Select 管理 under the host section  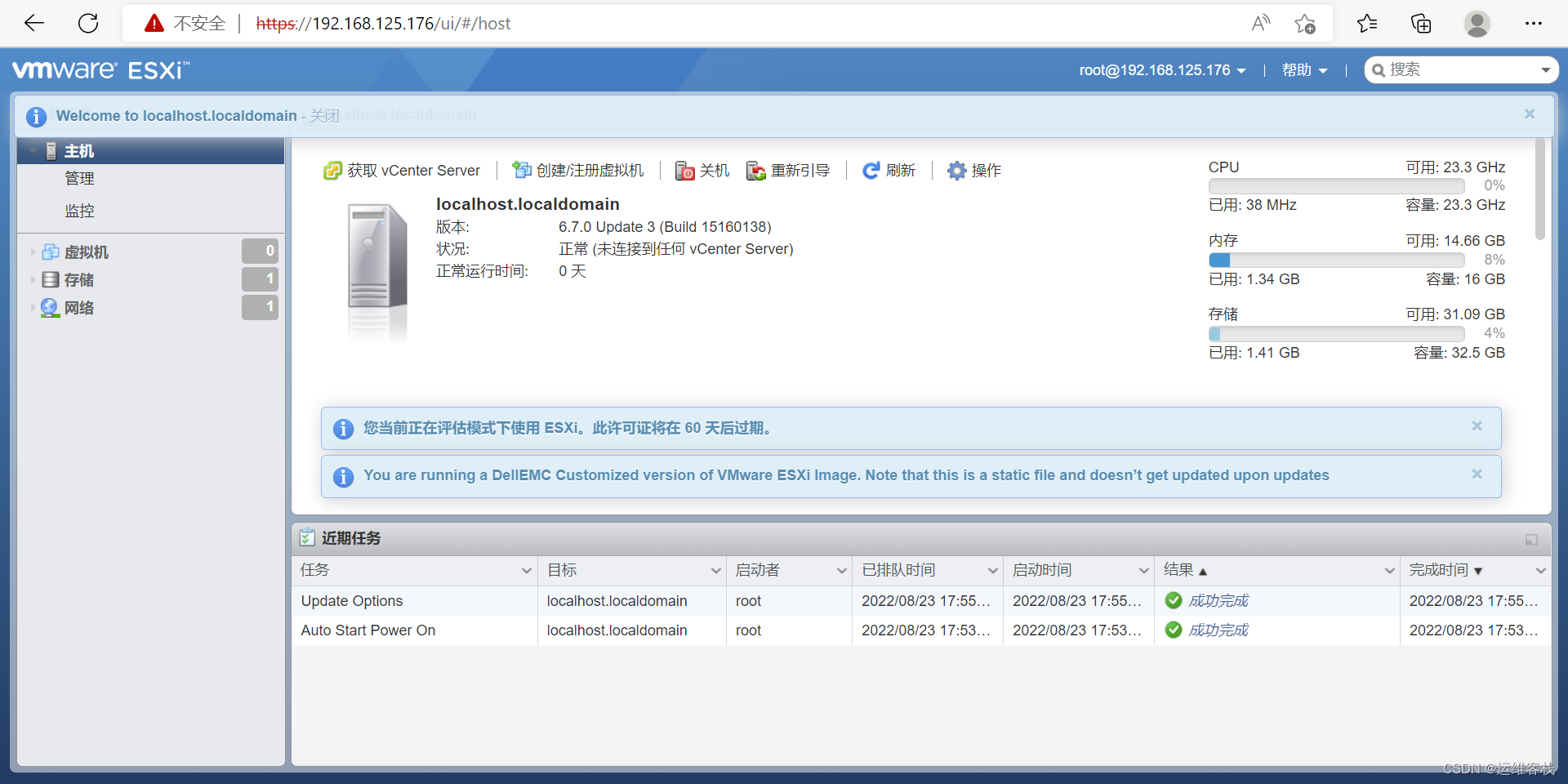coord(79,178)
